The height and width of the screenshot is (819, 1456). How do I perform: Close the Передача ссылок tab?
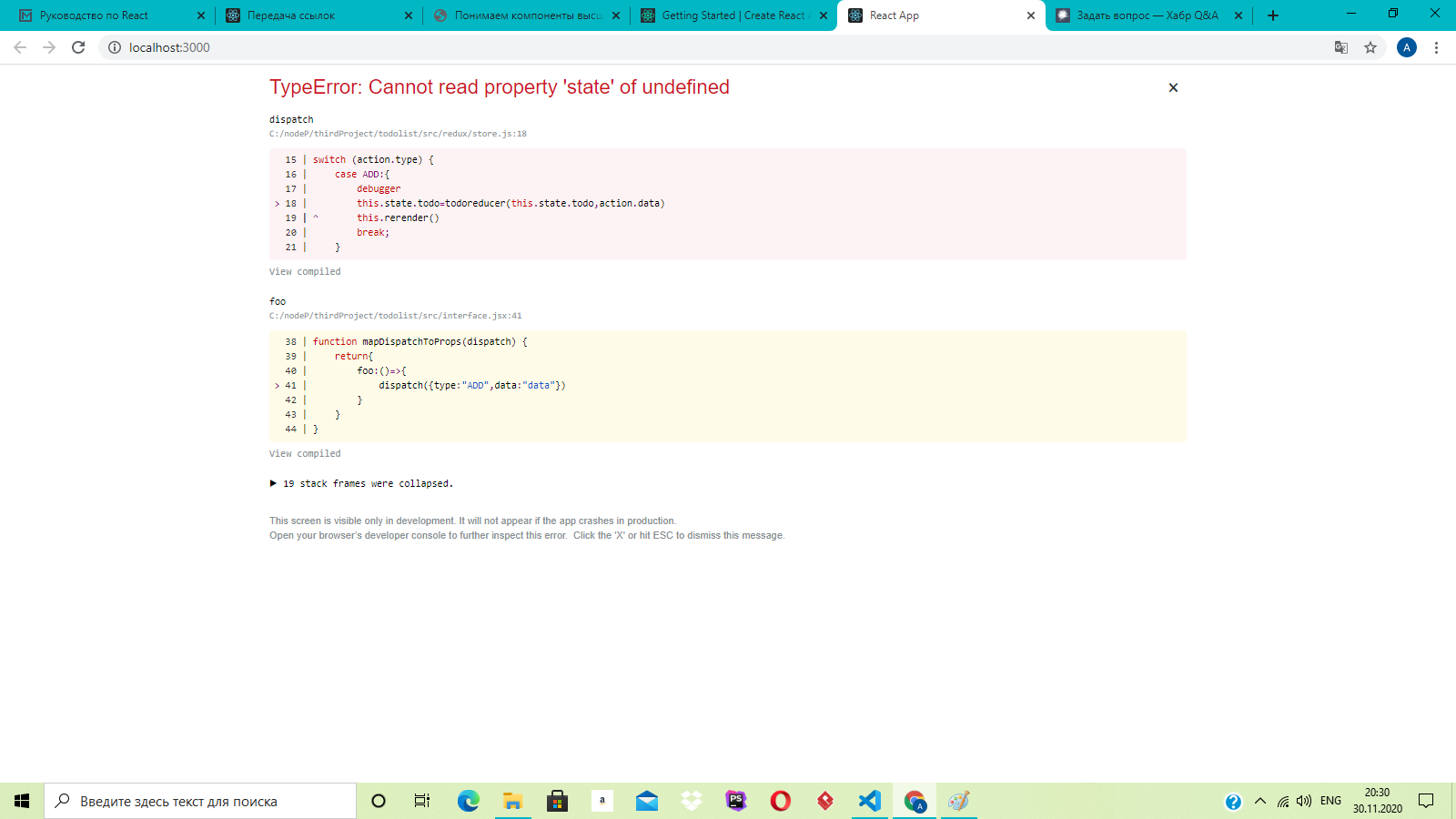click(x=409, y=15)
